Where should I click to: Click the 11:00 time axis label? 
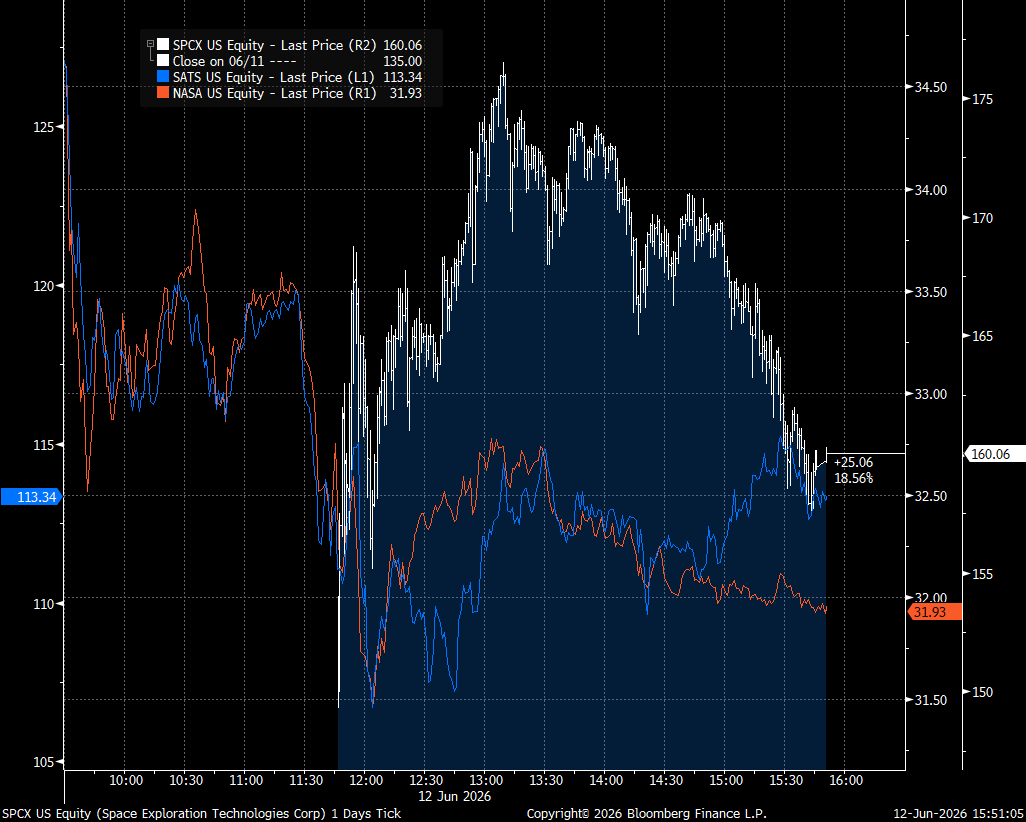[246, 780]
